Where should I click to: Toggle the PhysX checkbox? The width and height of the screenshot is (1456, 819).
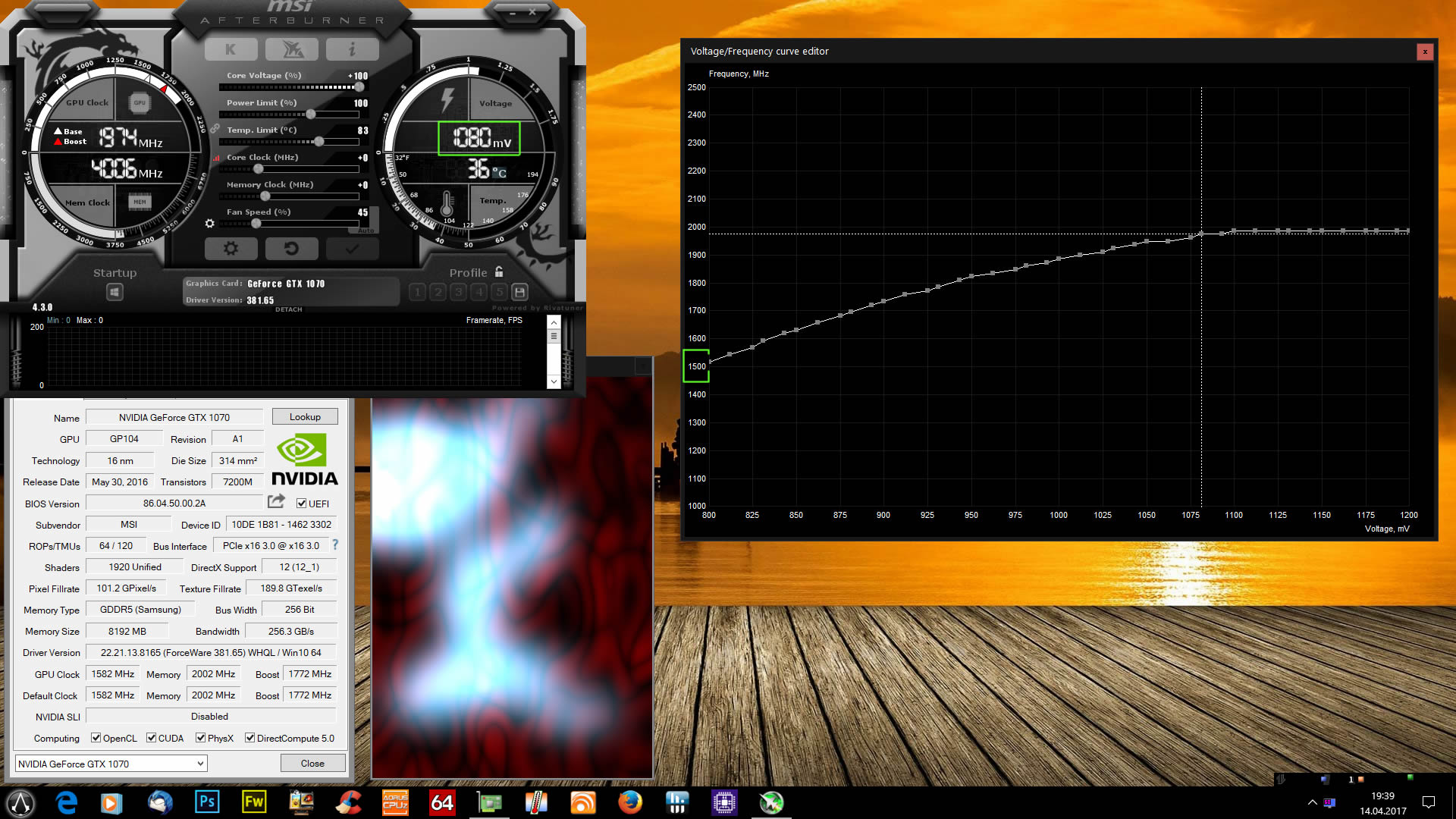(201, 738)
